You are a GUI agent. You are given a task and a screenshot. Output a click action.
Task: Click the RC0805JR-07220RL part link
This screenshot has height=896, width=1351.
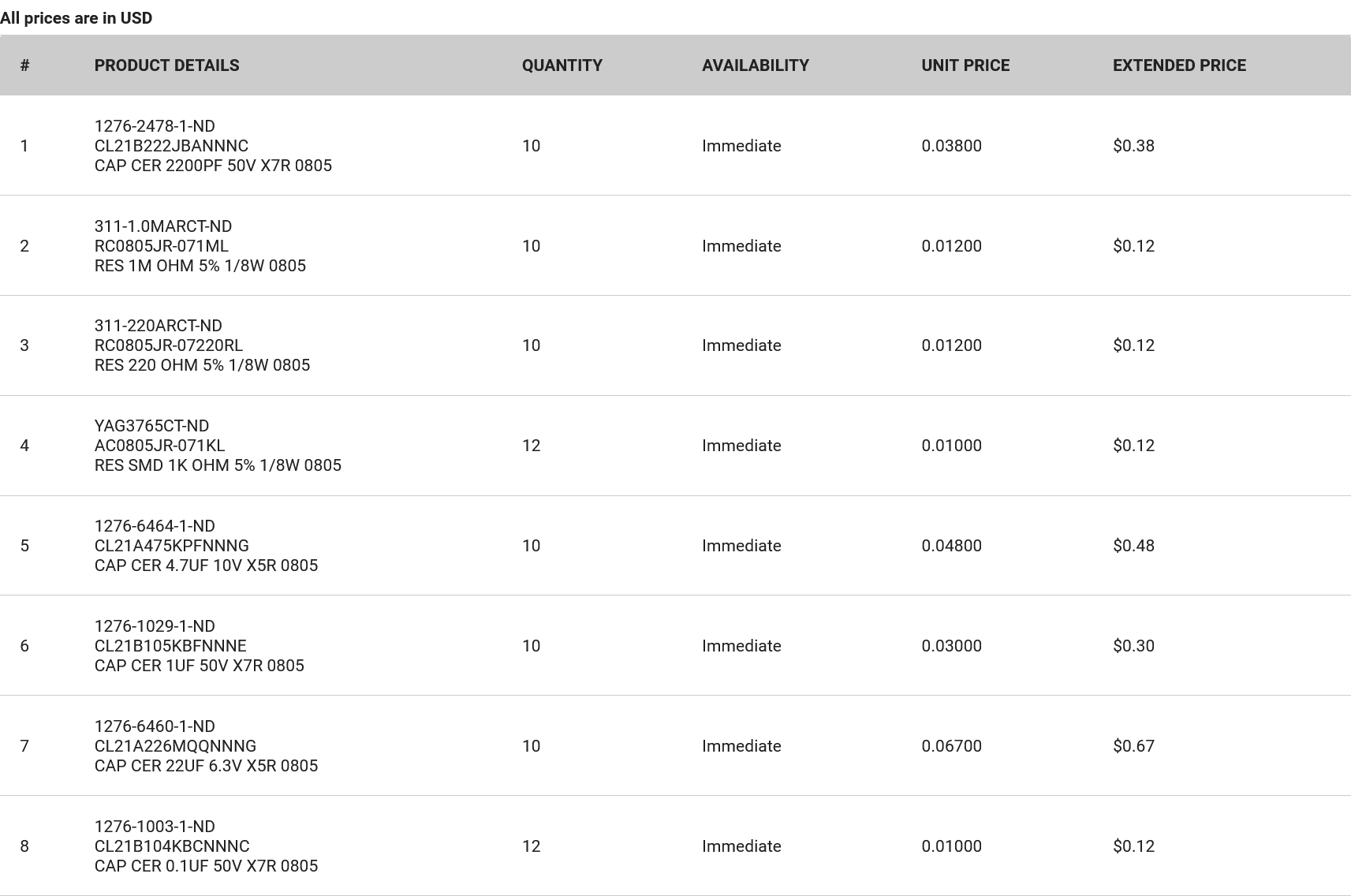click(x=168, y=345)
